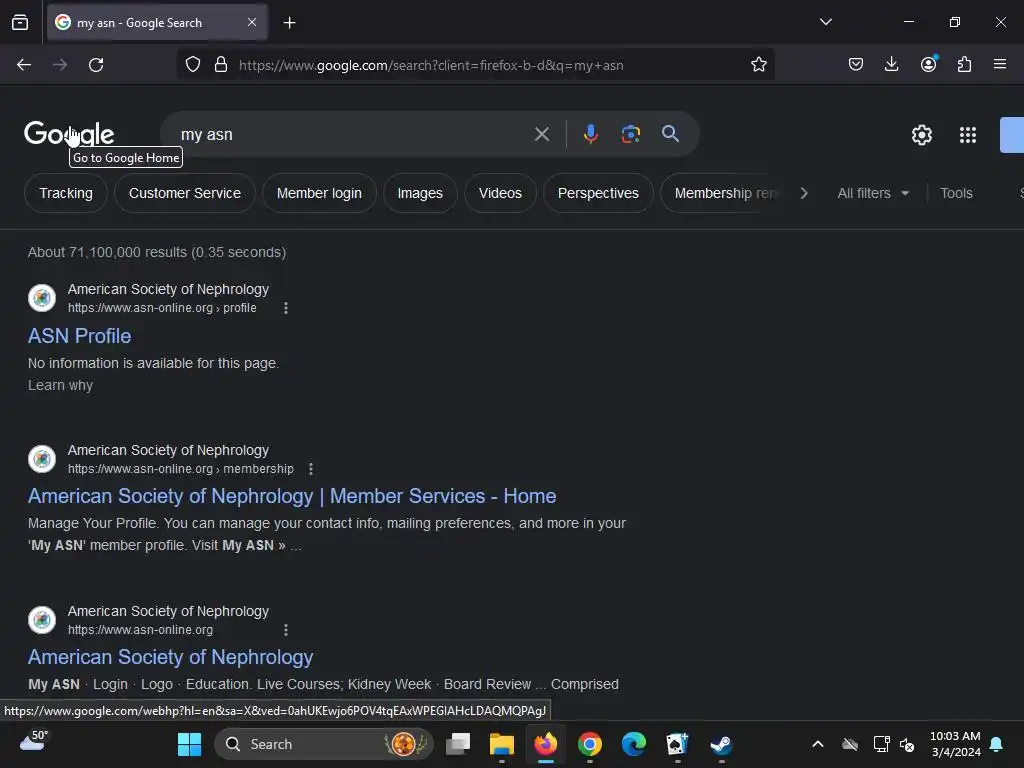
Task: Open Firefox recent browsing view icon
Action: (x=20, y=22)
